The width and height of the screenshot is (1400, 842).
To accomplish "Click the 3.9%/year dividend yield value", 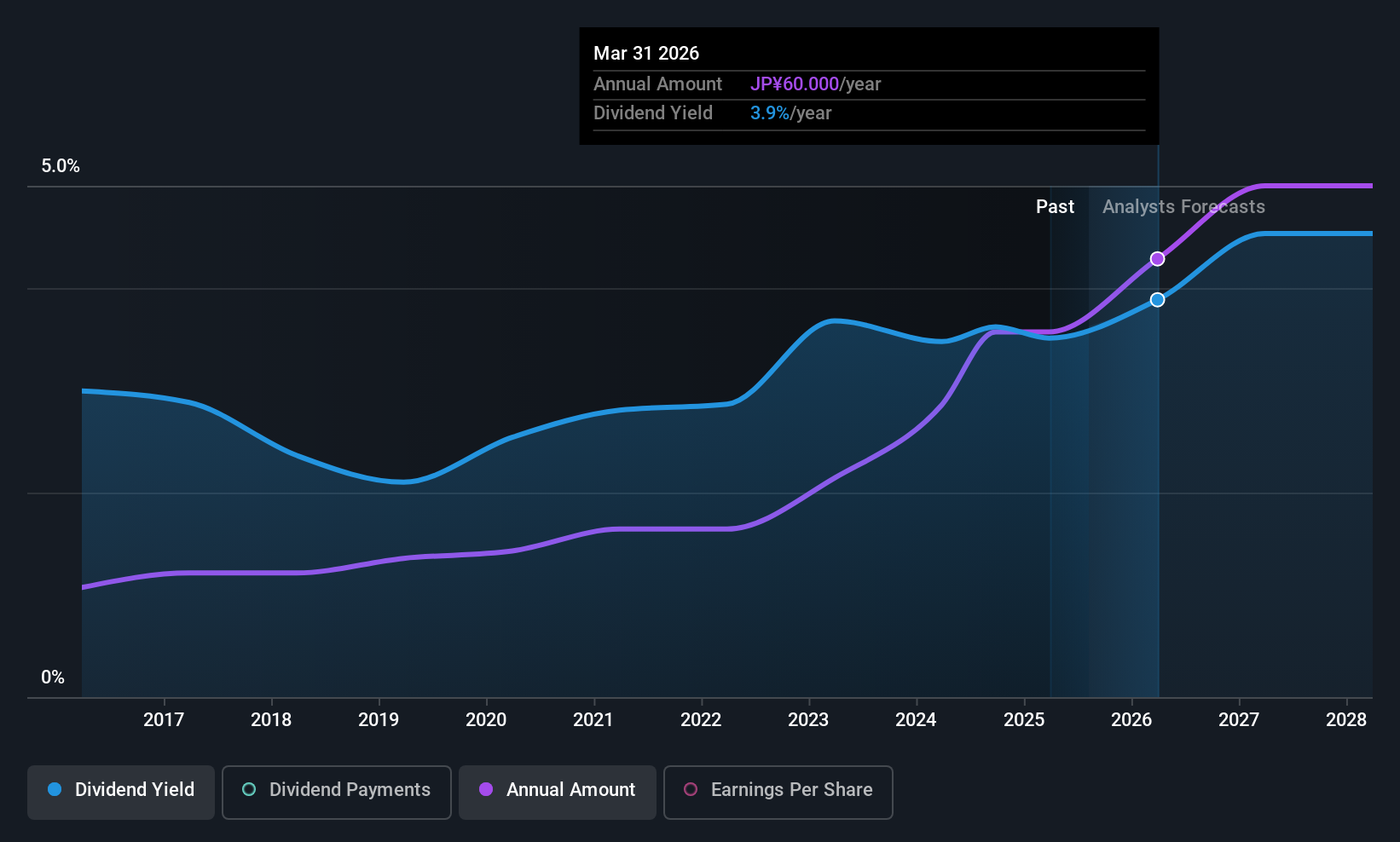I will pos(790,113).
